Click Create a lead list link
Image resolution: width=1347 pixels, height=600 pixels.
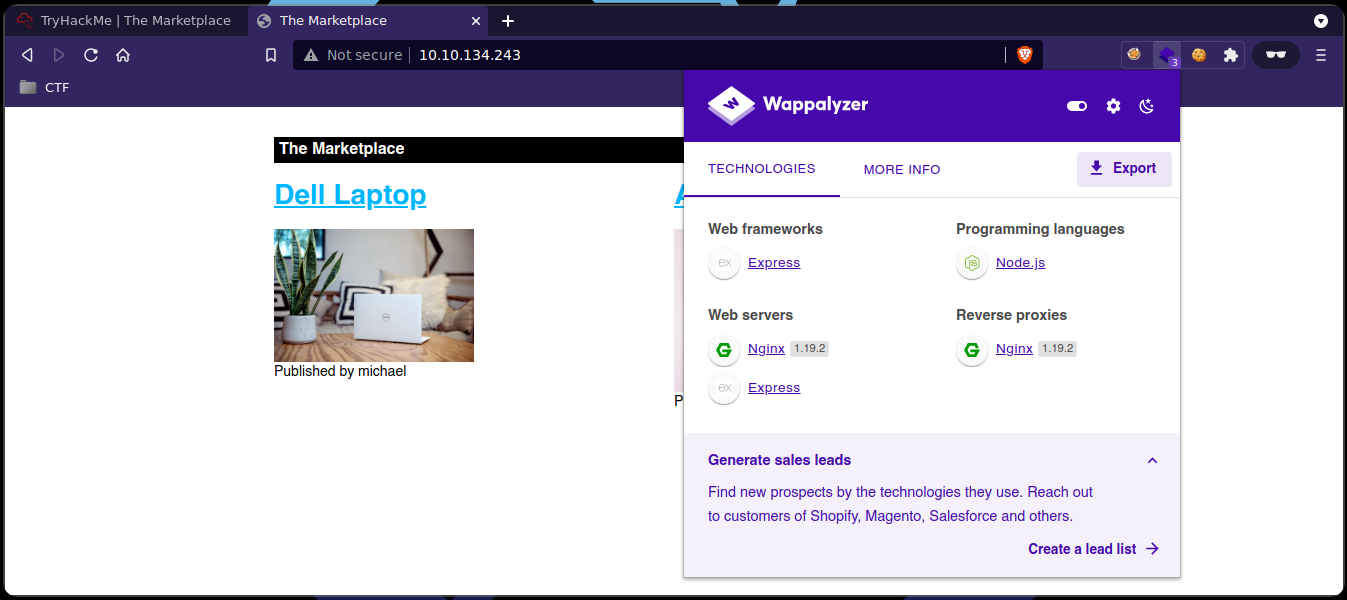(x=1093, y=549)
